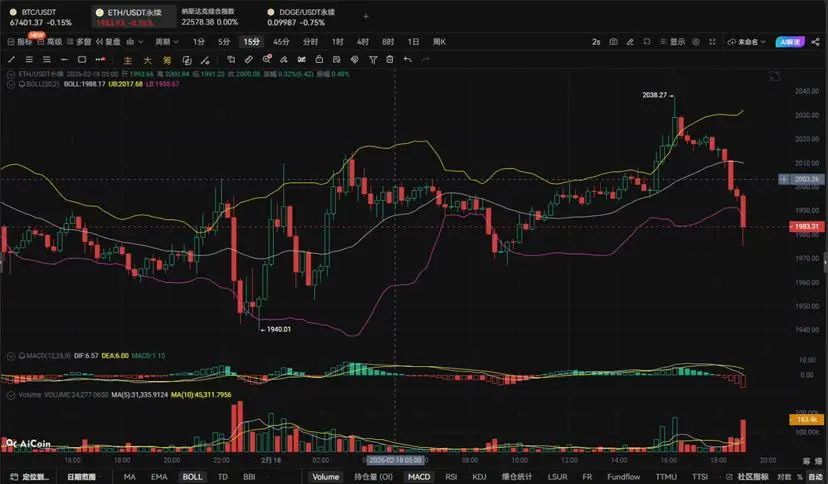Click the 定位到 locate button
This screenshot has width=828, height=484.
point(30,477)
